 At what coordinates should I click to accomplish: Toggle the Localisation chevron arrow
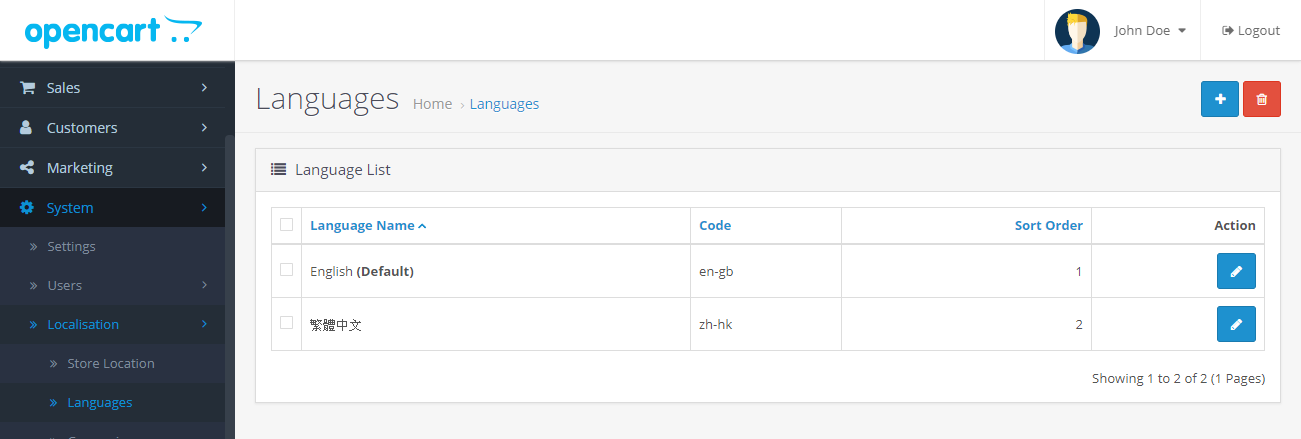(204, 324)
